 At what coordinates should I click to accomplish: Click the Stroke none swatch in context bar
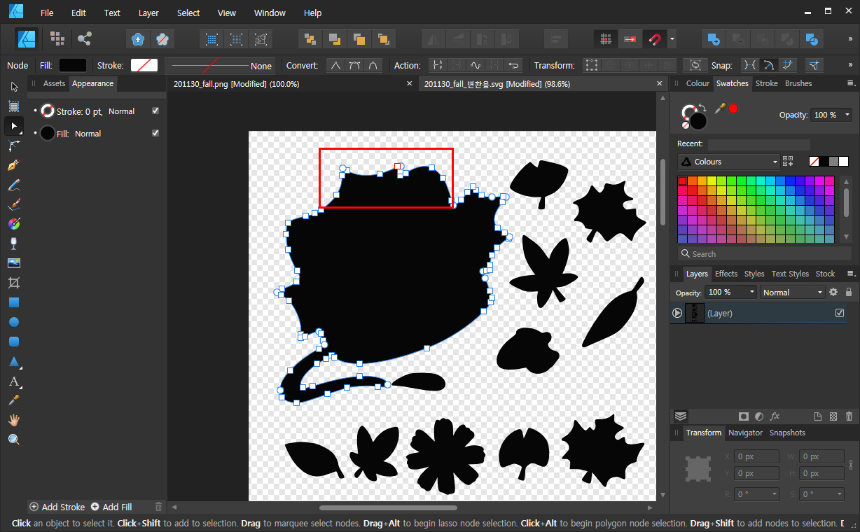[x=144, y=65]
